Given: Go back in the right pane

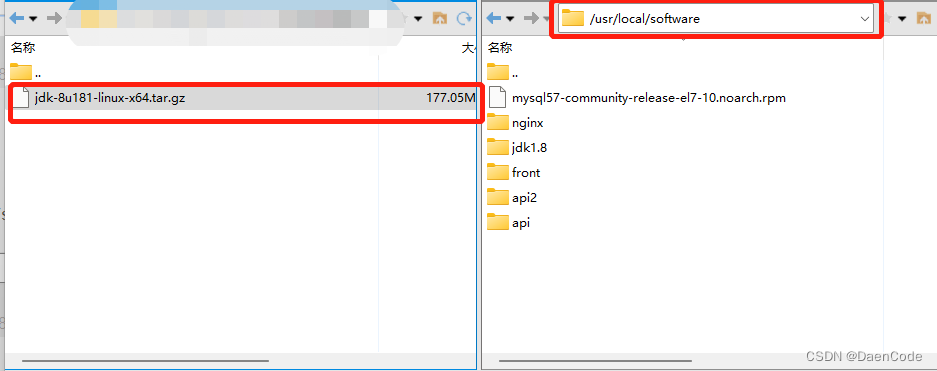Looking at the screenshot, I should (494, 19).
